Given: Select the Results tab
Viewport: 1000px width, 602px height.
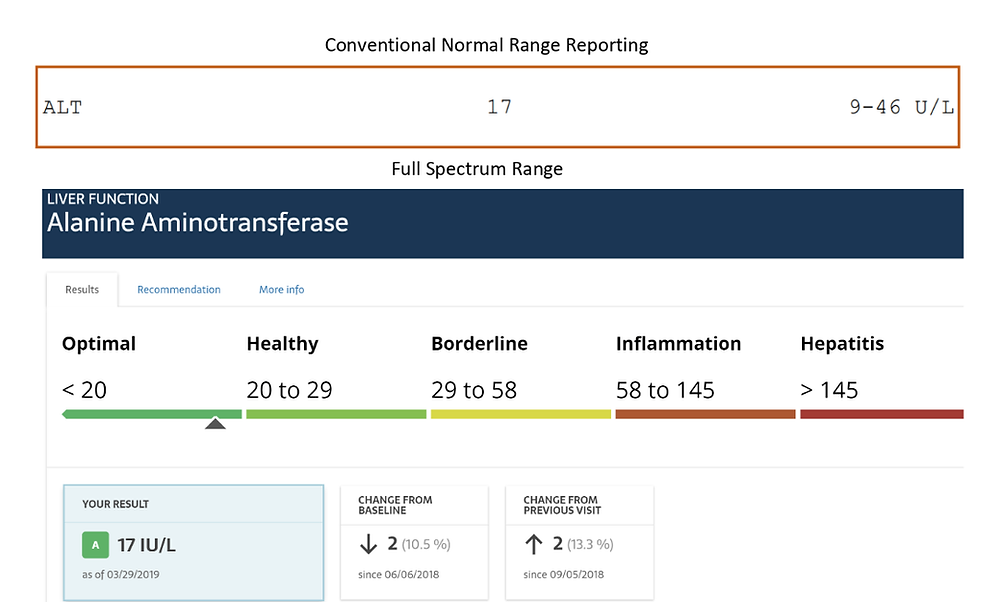Looking at the screenshot, I should click(81, 289).
